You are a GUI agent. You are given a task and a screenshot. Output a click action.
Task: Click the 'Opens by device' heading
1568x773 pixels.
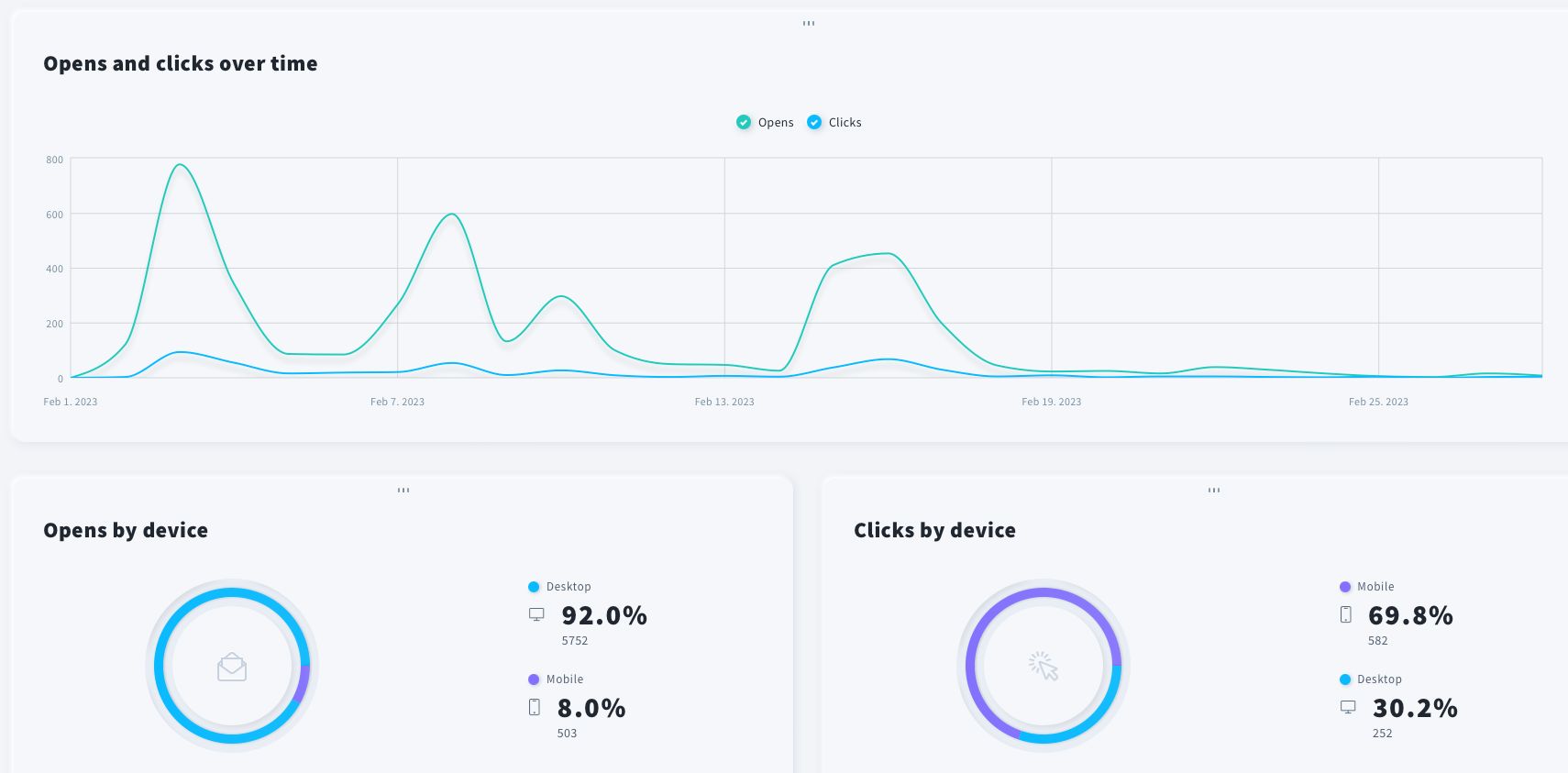point(126,530)
